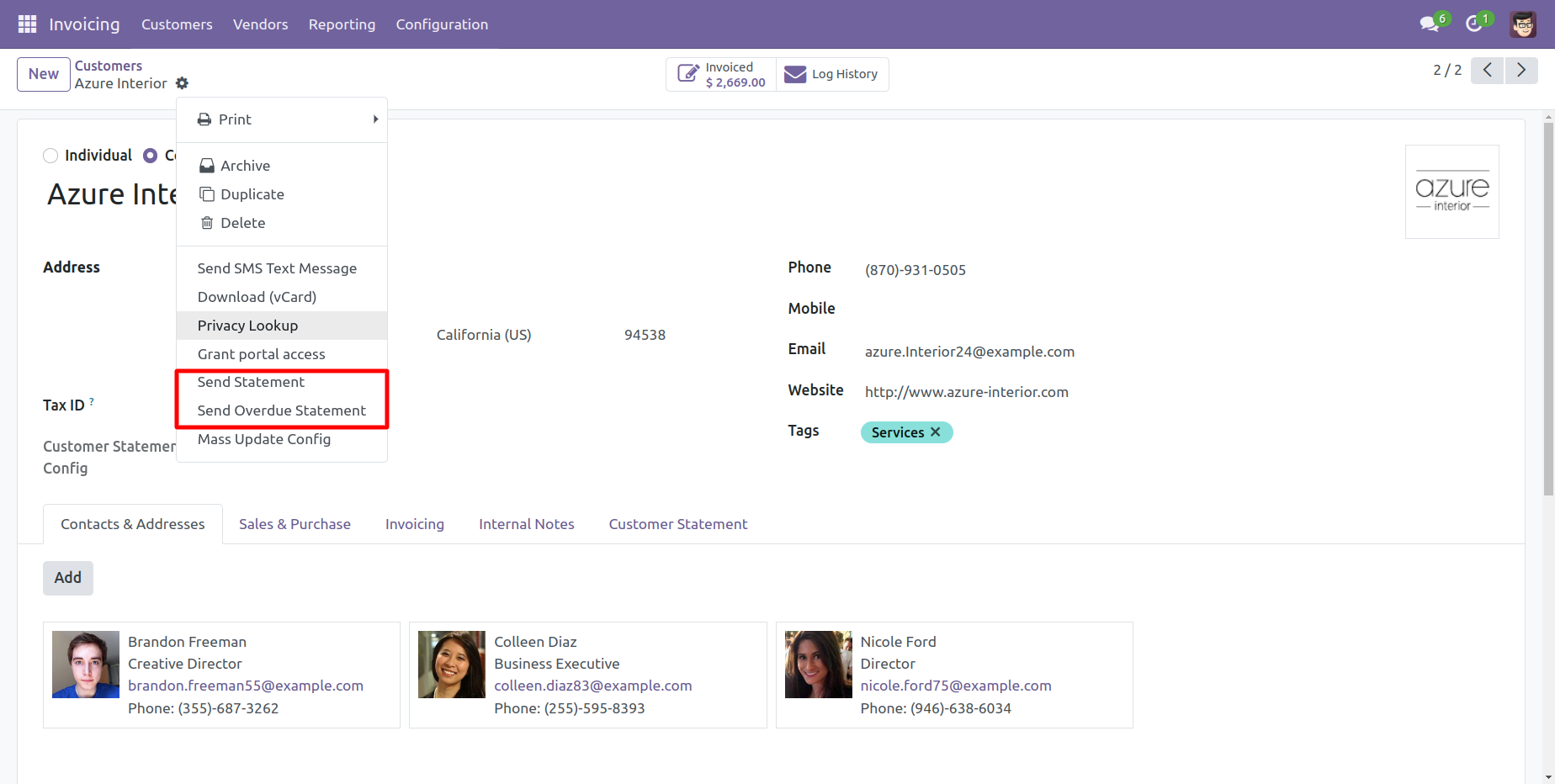
Task: Open the Log History button
Action: (x=831, y=74)
